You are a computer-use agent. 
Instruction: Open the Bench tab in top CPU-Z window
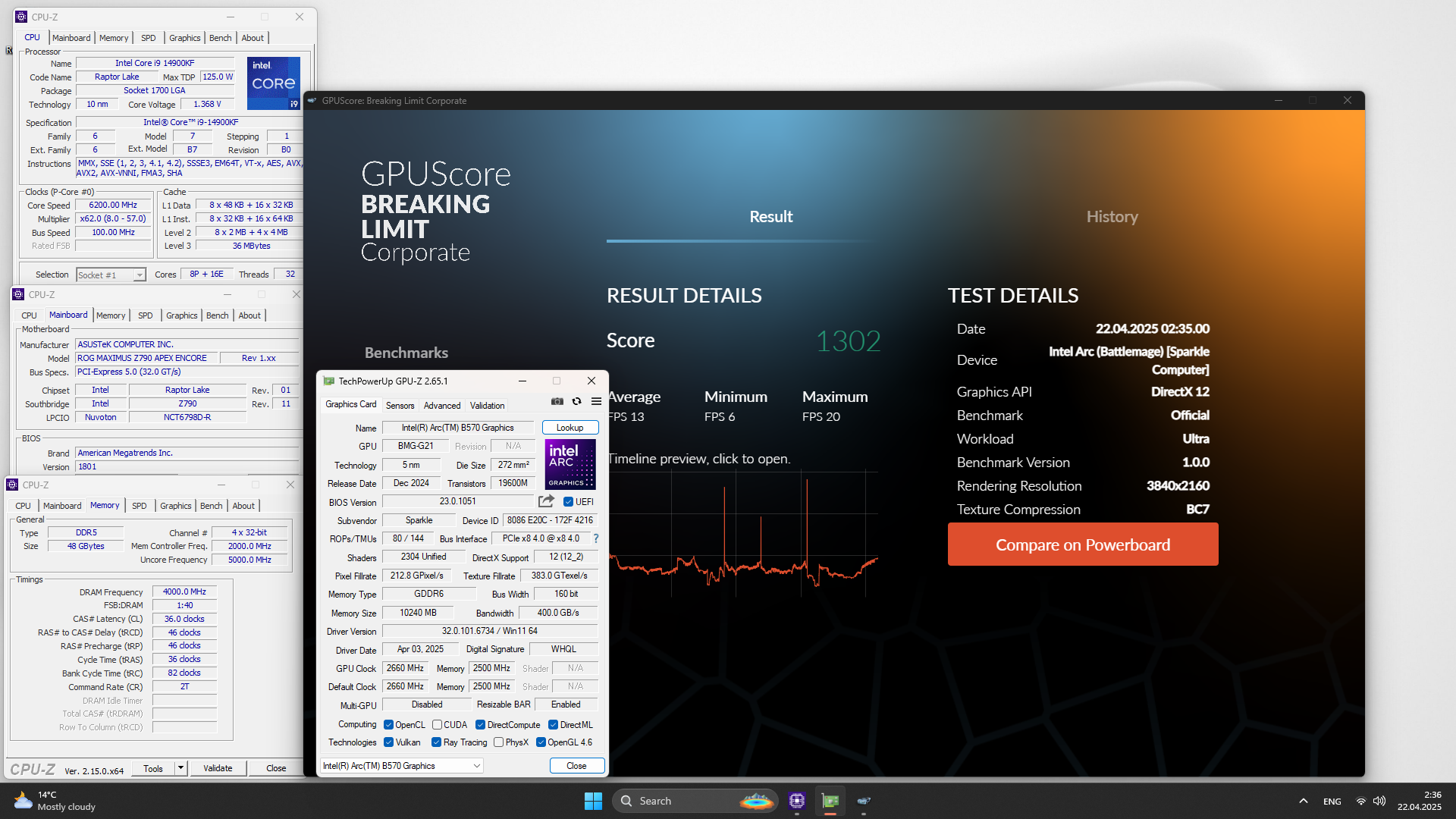point(220,38)
